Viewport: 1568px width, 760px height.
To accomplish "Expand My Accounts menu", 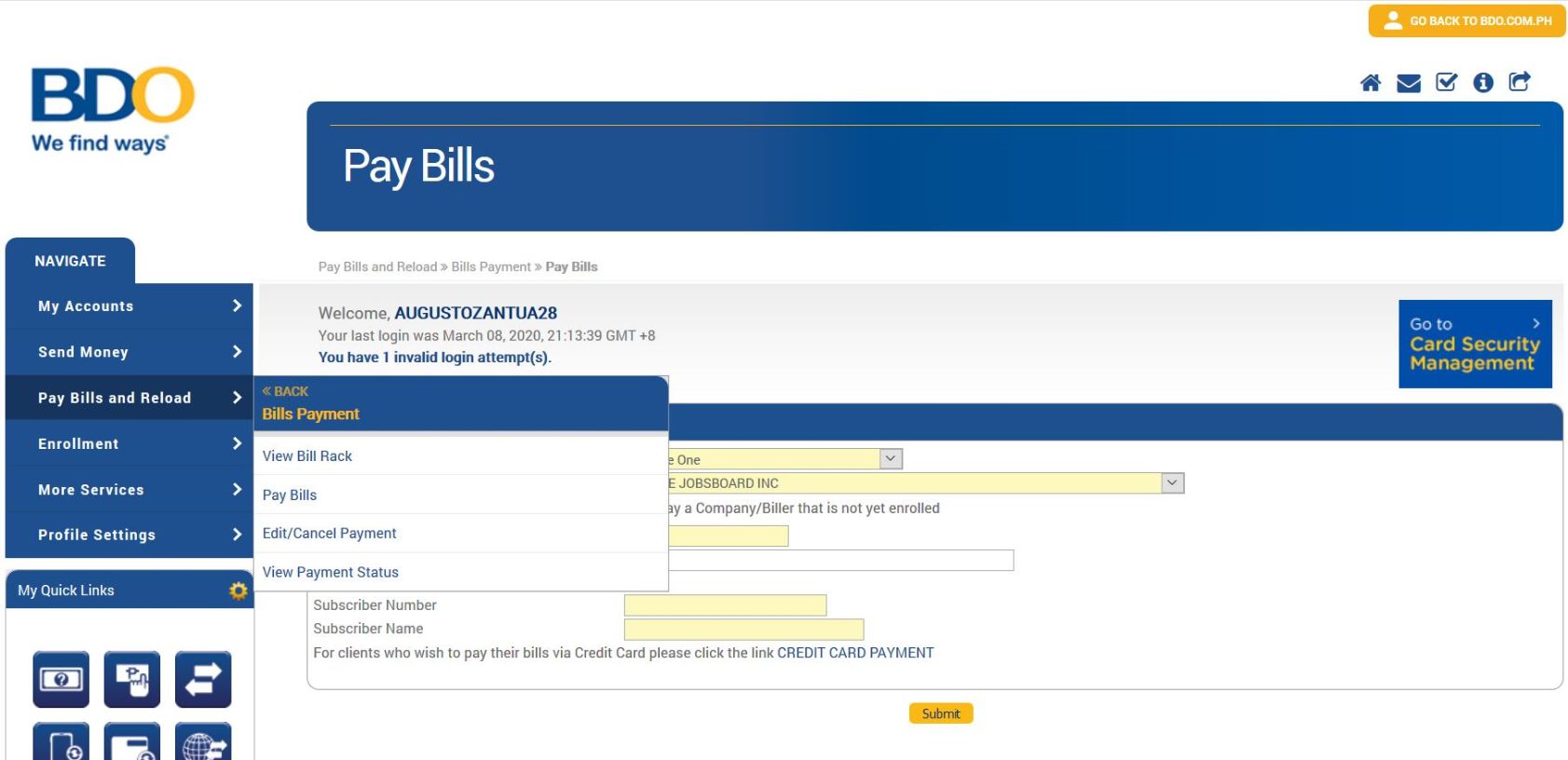I will coord(130,306).
